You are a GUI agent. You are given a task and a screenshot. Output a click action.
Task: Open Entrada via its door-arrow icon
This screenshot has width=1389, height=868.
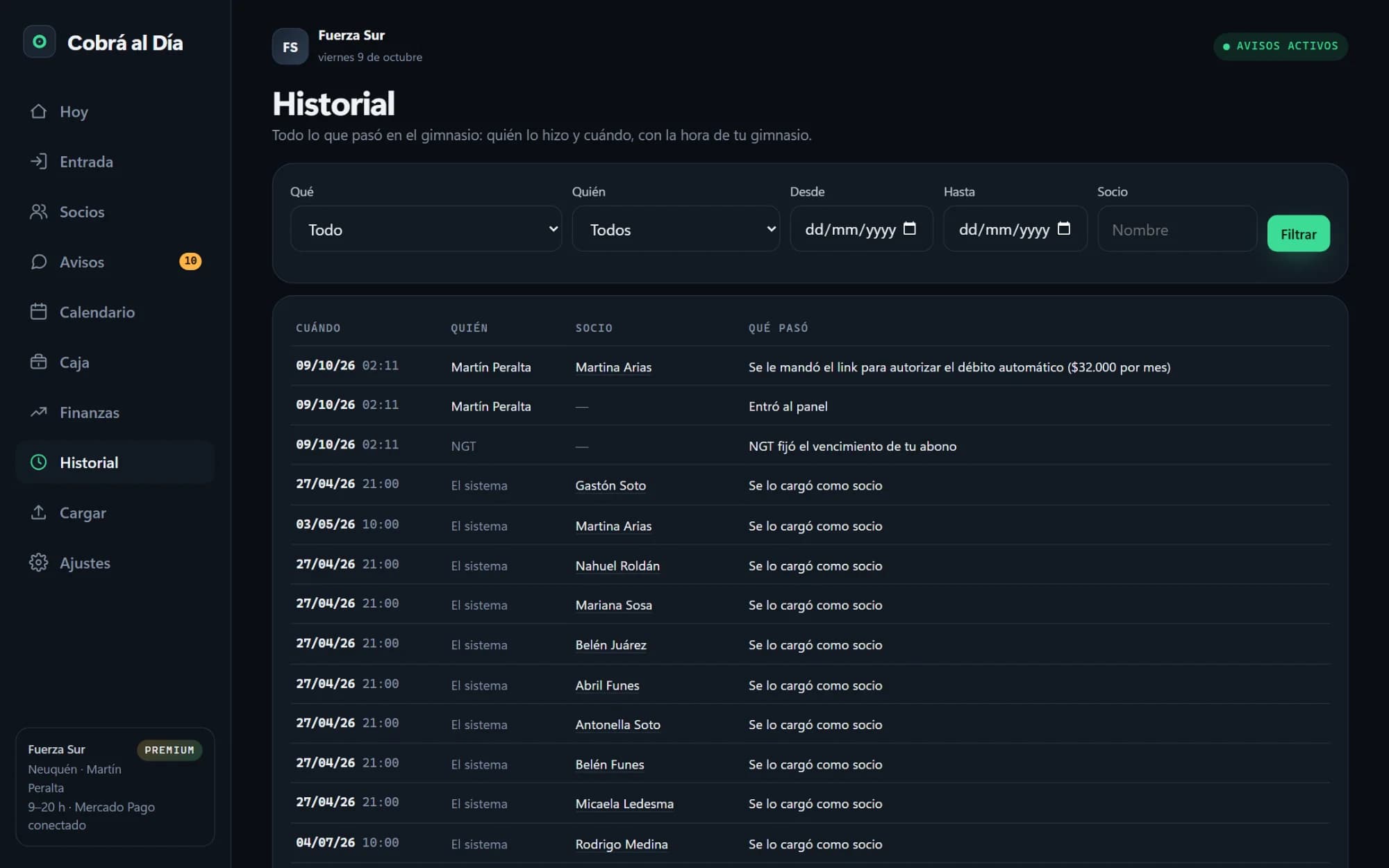[x=39, y=161]
